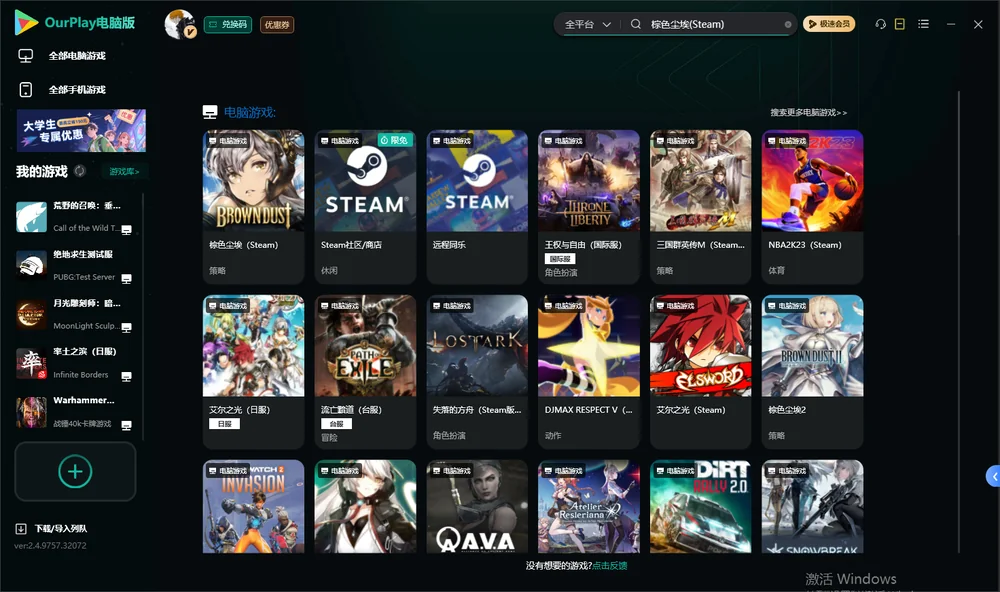Click the 限免 badge on Steam社区/商店 card
Screen dimensions: 1000x592
(x=395, y=140)
